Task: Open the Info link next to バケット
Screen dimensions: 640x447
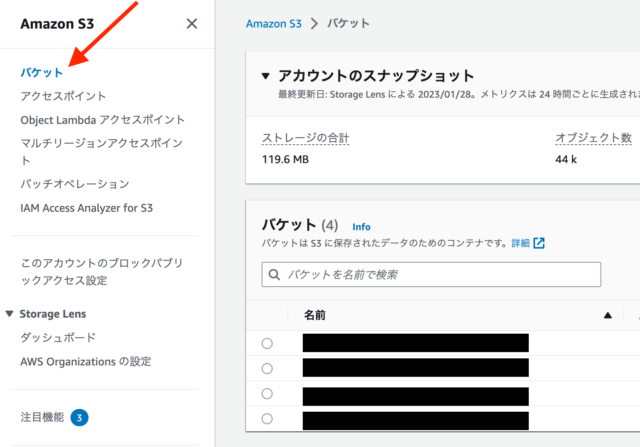Action: [x=361, y=227]
